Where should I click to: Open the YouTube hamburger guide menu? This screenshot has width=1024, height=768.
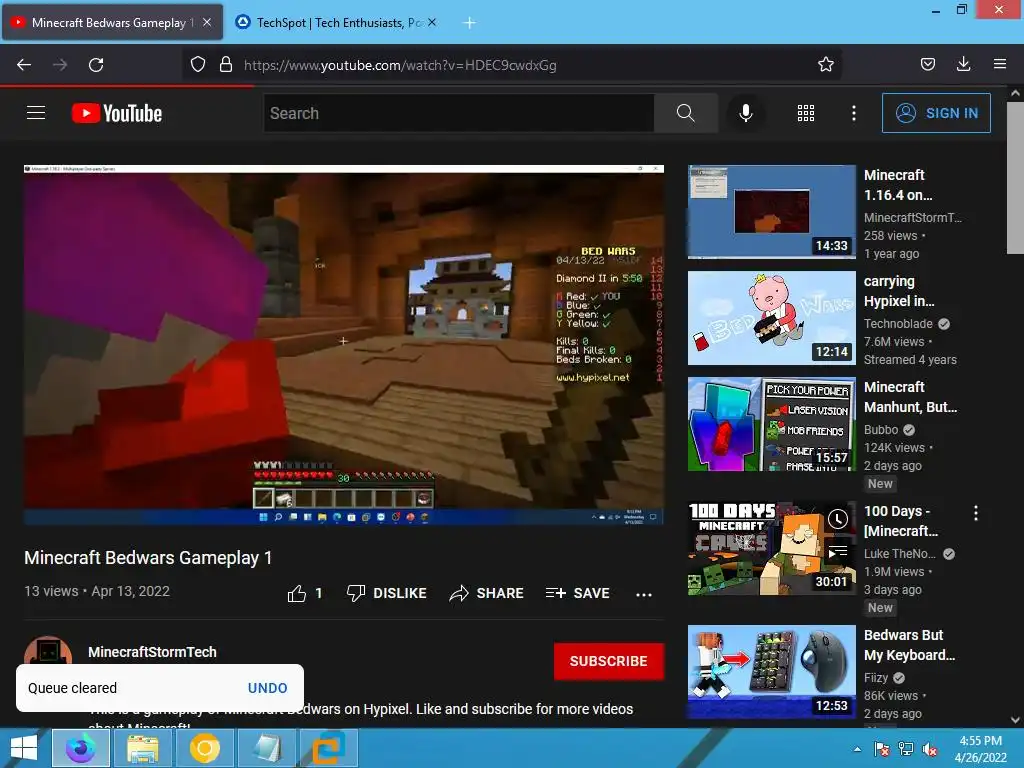point(36,113)
